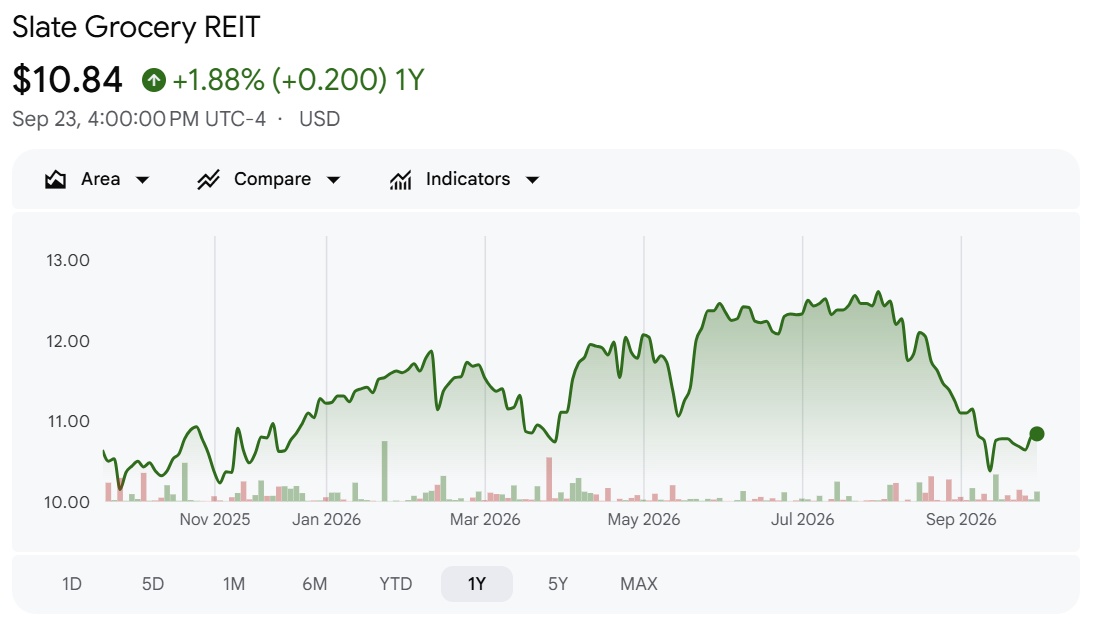The width and height of the screenshot is (1107, 625).
Task: Click the Jul 2026 axis label
Action: pos(802,520)
